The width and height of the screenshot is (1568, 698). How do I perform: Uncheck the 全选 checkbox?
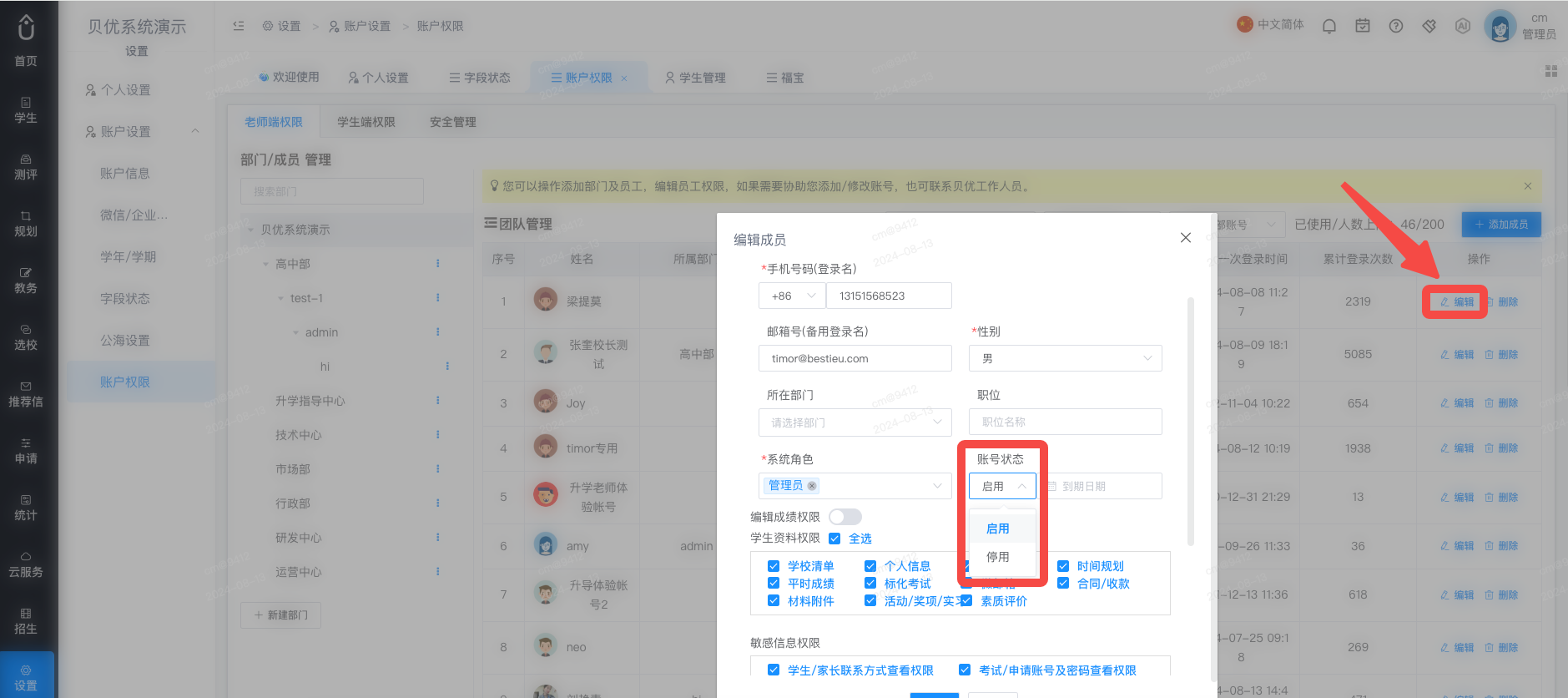tap(834, 539)
